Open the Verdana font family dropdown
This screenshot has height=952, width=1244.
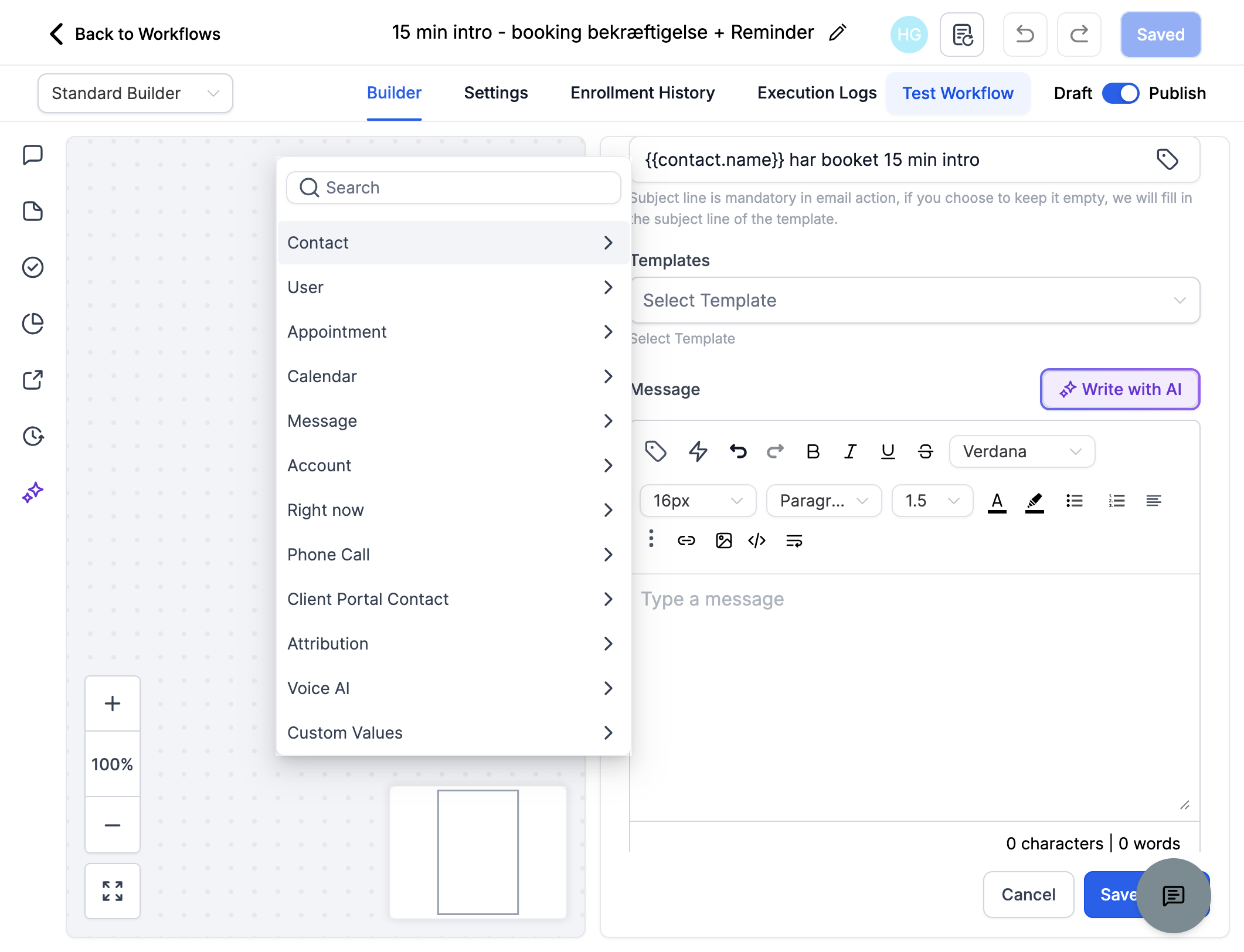pos(1022,451)
